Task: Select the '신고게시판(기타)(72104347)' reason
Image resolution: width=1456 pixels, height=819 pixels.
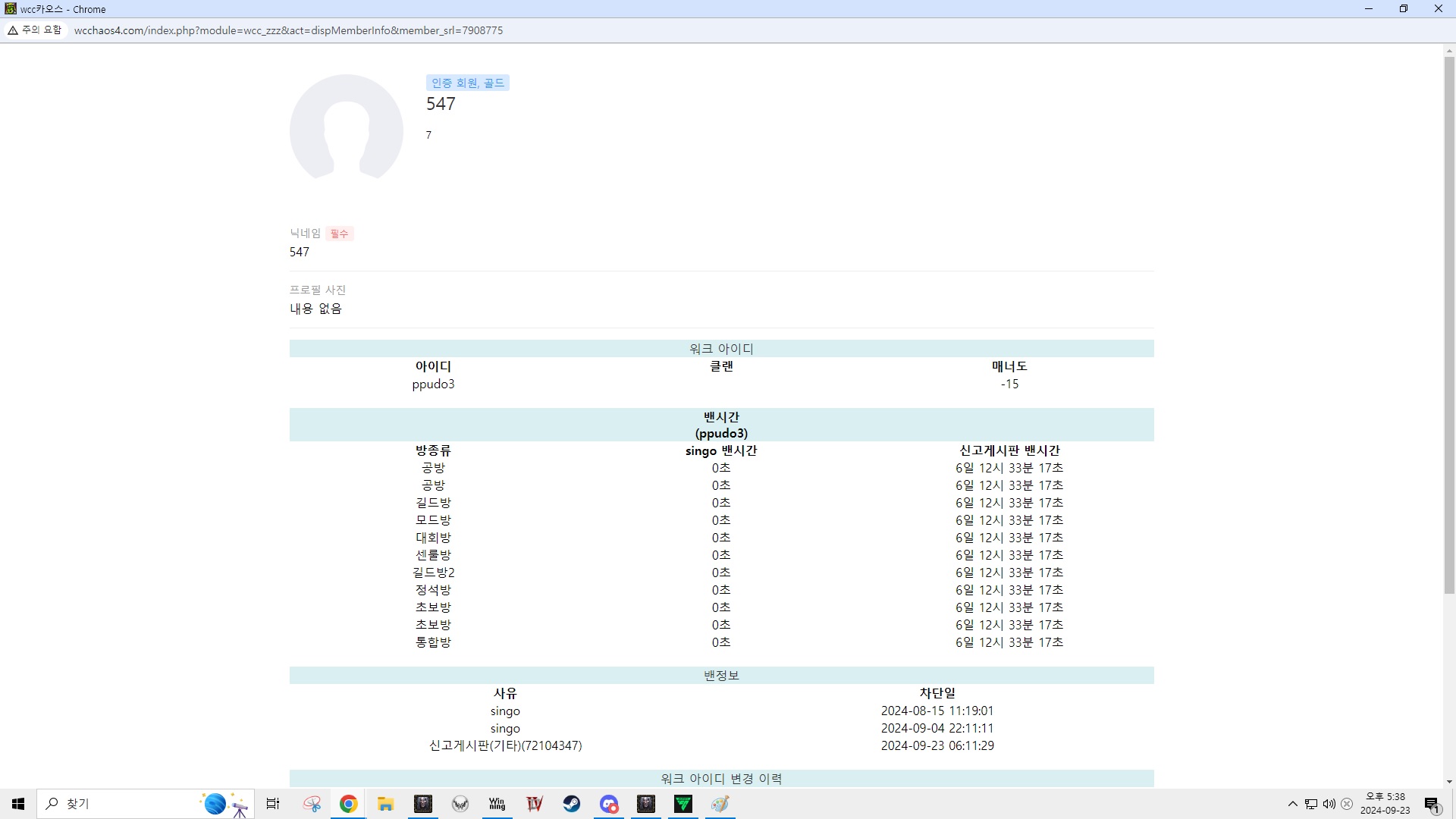Action: click(x=506, y=746)
